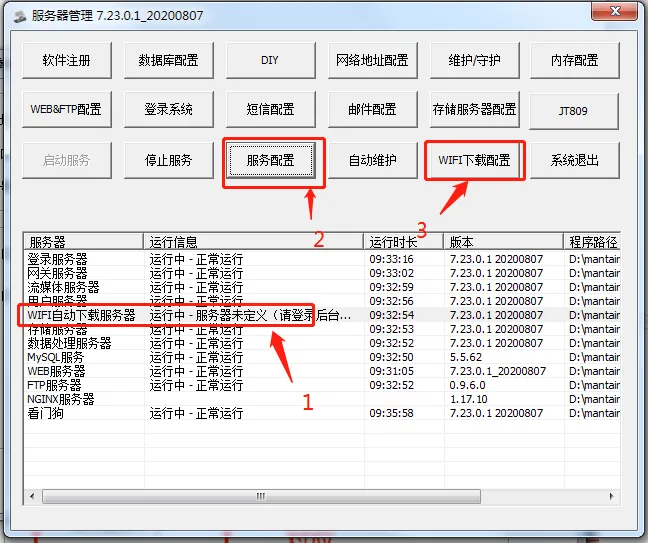Select the 登录服务器 row

pos(322,260)
